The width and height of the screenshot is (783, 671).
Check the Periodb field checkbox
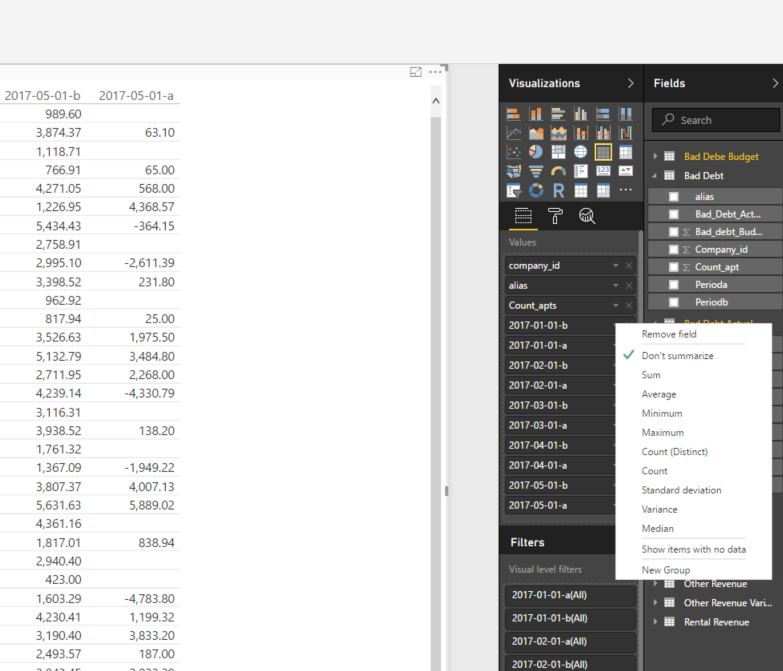674,302
